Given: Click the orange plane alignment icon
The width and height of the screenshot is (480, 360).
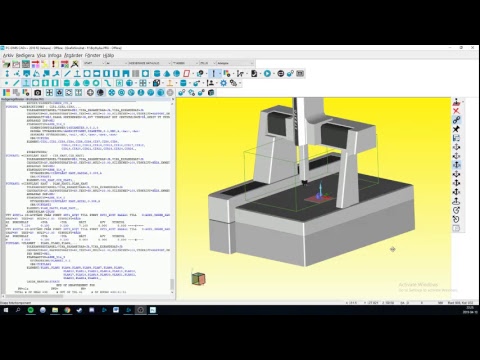Looking at the screenshot, I should coord(170,83).
